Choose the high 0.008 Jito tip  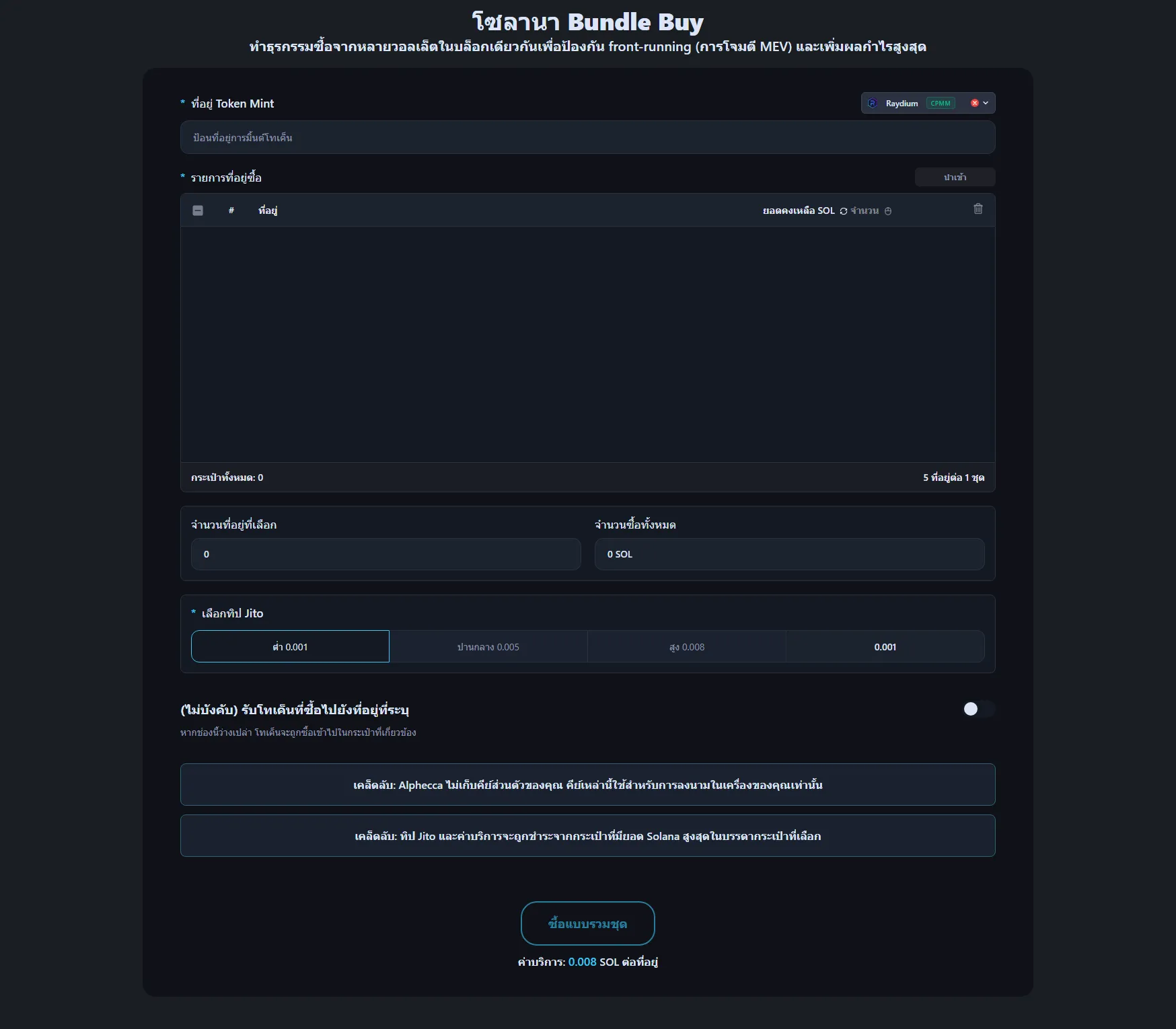coord(686,646)
